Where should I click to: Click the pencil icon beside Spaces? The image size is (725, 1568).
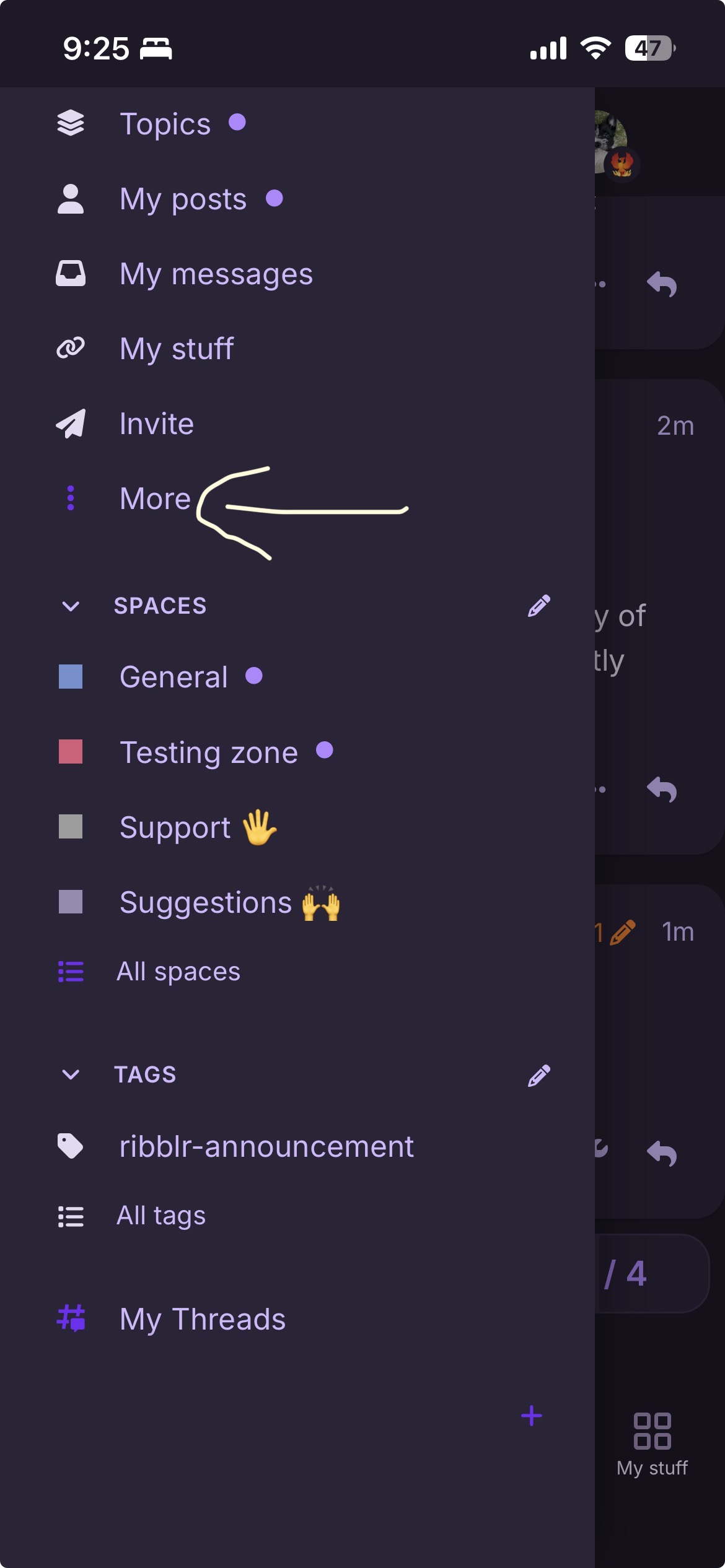coord(538,606)
